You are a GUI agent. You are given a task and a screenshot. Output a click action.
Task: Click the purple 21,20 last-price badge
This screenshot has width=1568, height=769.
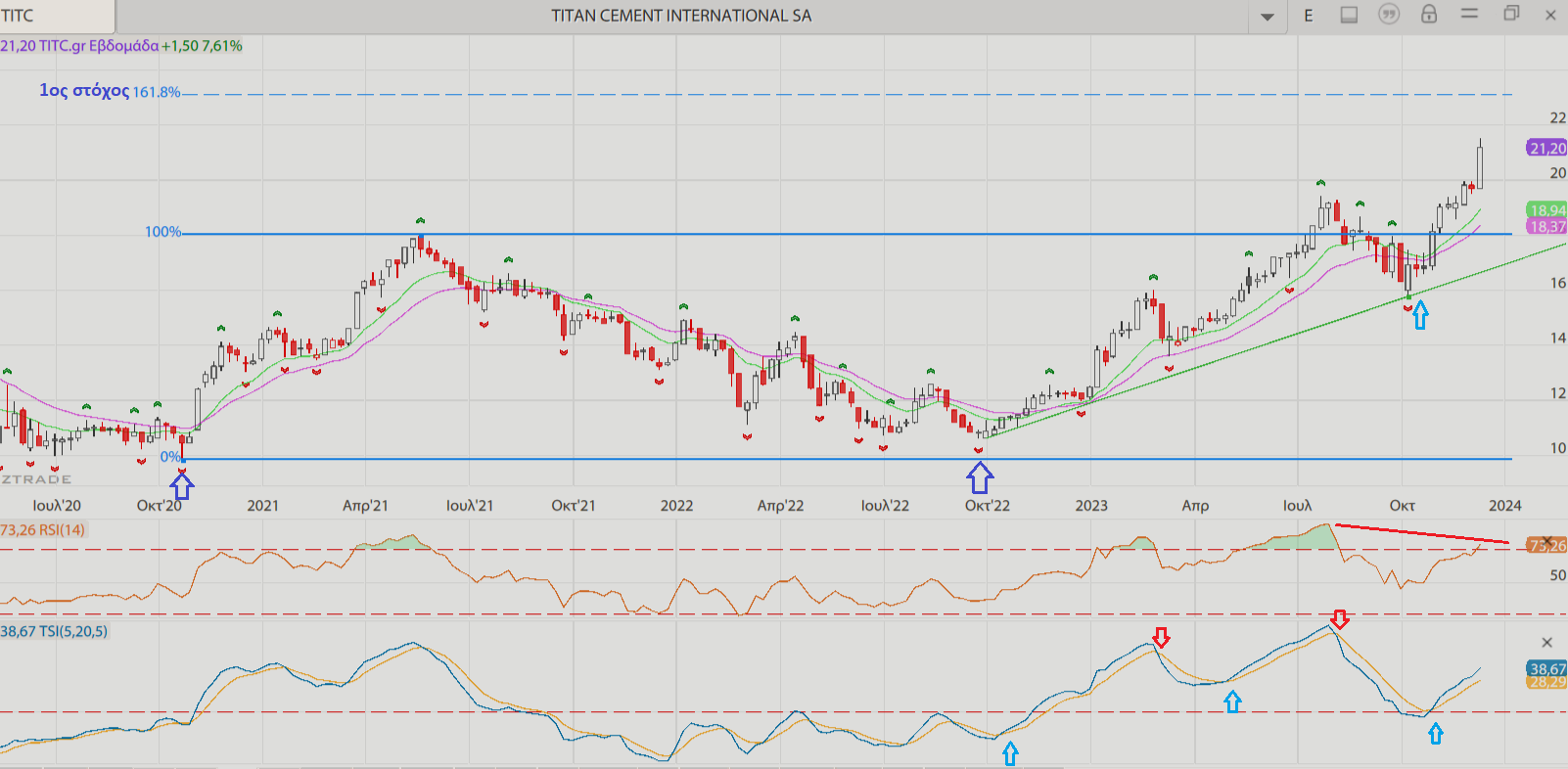click(x=1547, y=148)
